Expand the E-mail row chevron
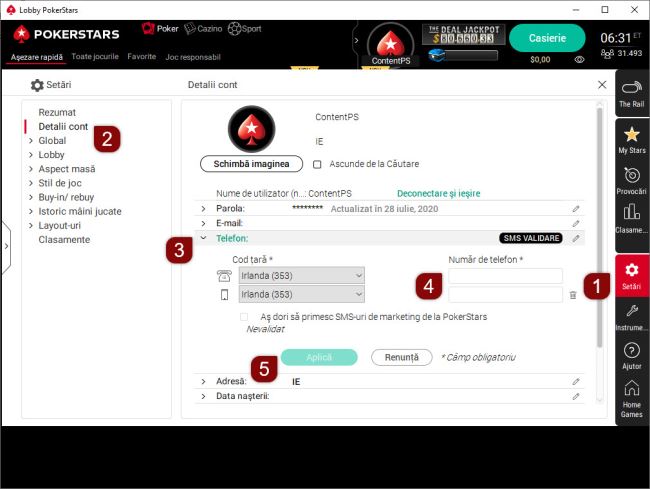 click(x=203, y=224)
